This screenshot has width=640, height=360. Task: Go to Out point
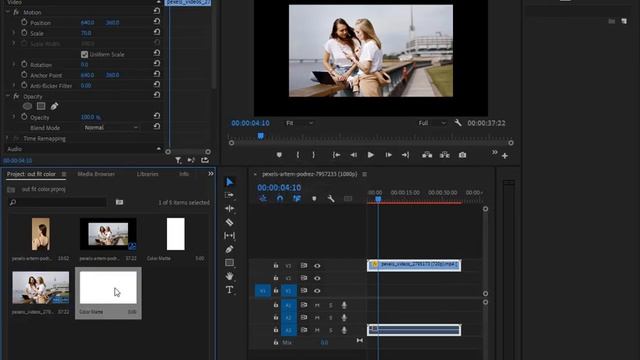coord(405,155)
